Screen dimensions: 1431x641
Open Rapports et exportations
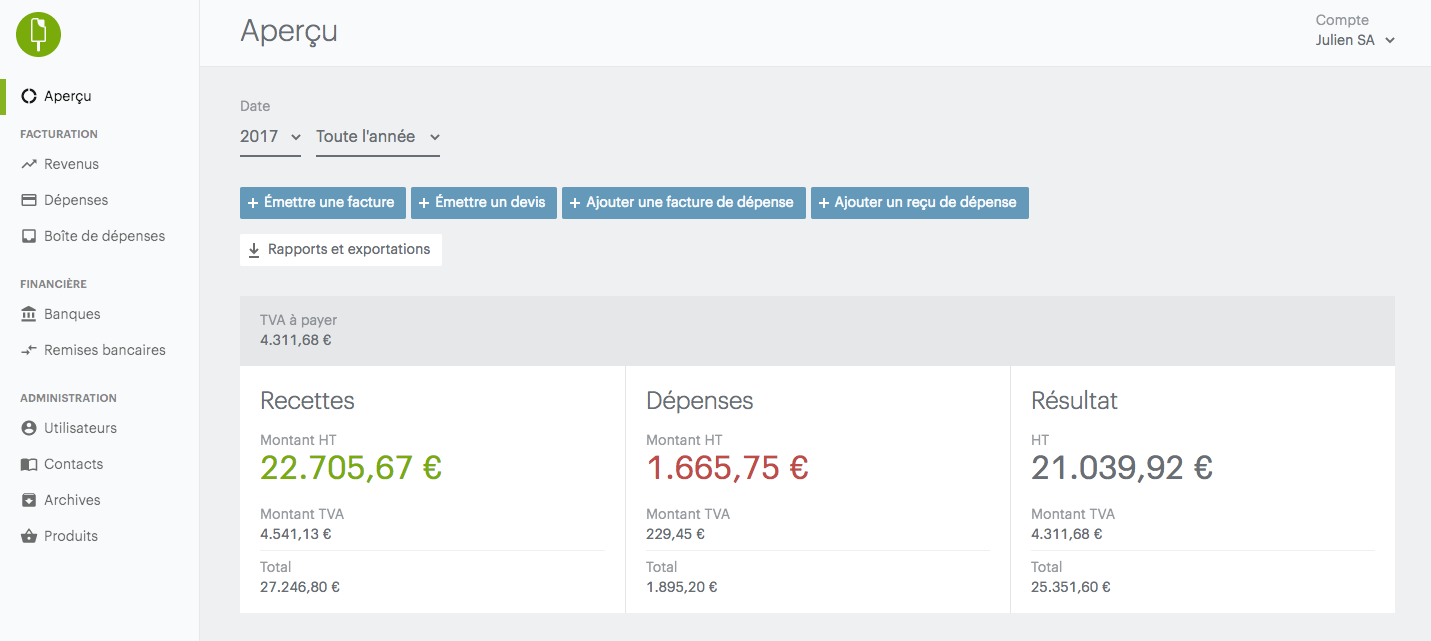(341, 250)
